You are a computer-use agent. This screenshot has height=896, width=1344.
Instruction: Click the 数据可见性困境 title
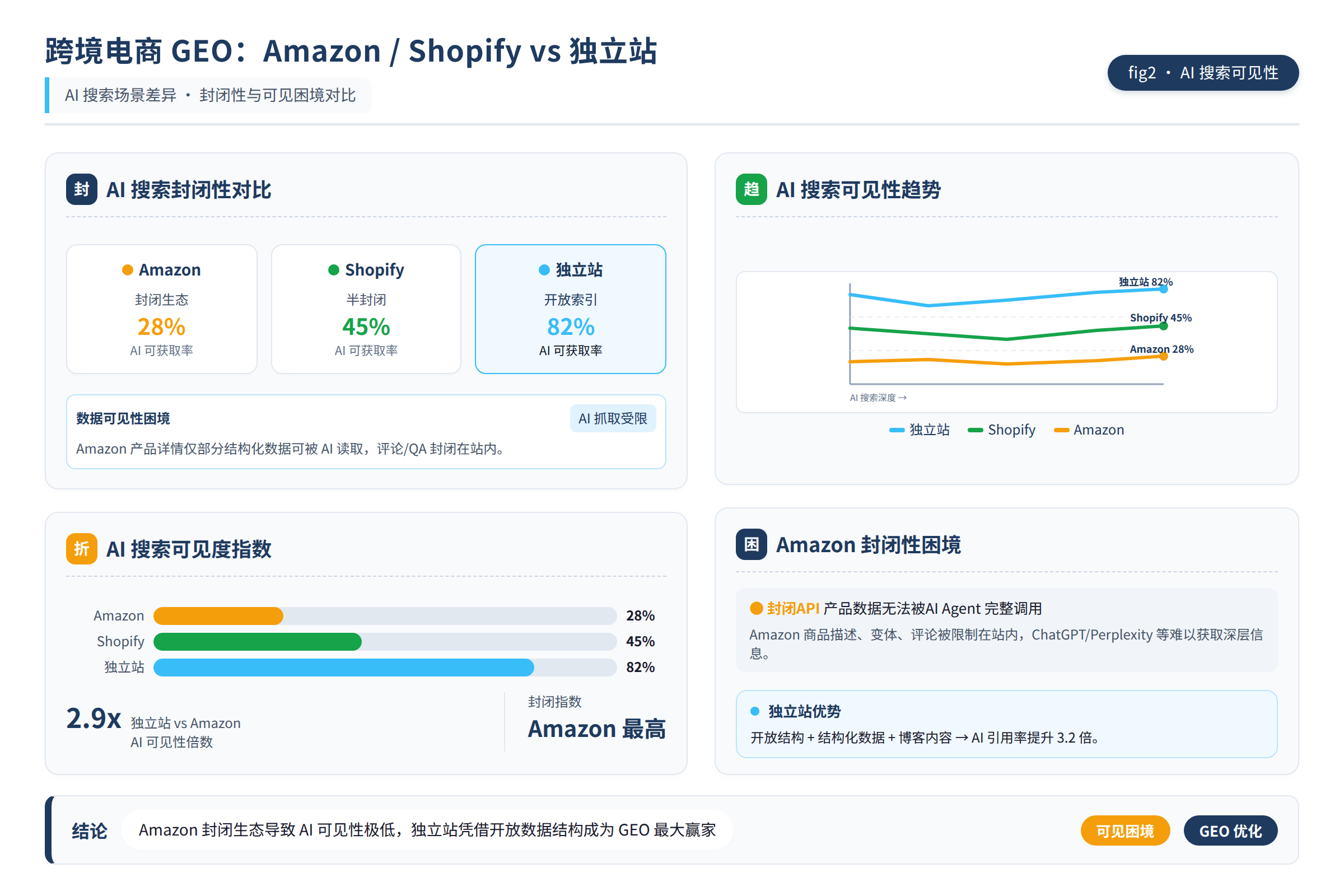pyautogui.click(x=123, y=418)
